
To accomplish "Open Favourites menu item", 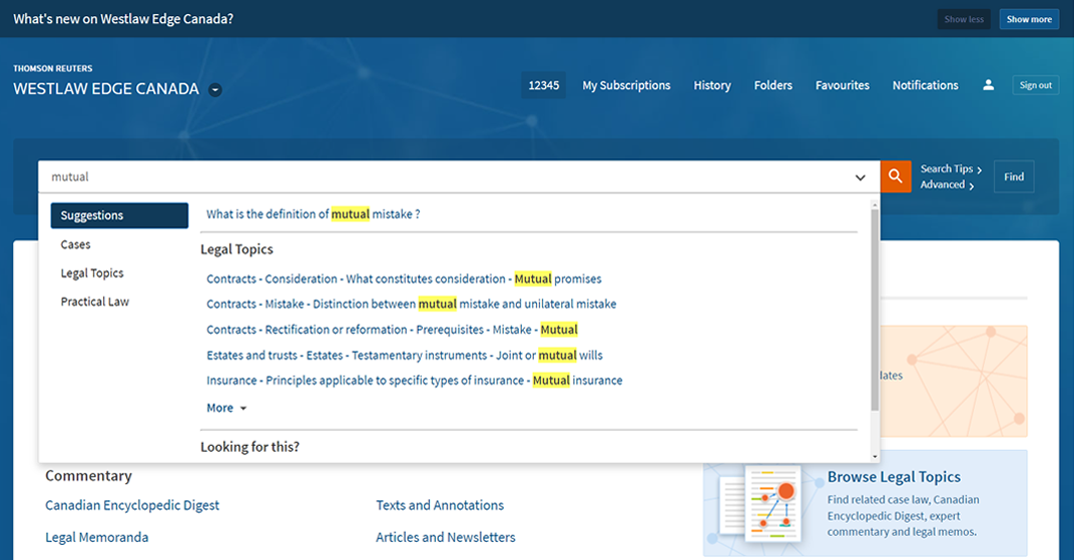I will 842,86.
